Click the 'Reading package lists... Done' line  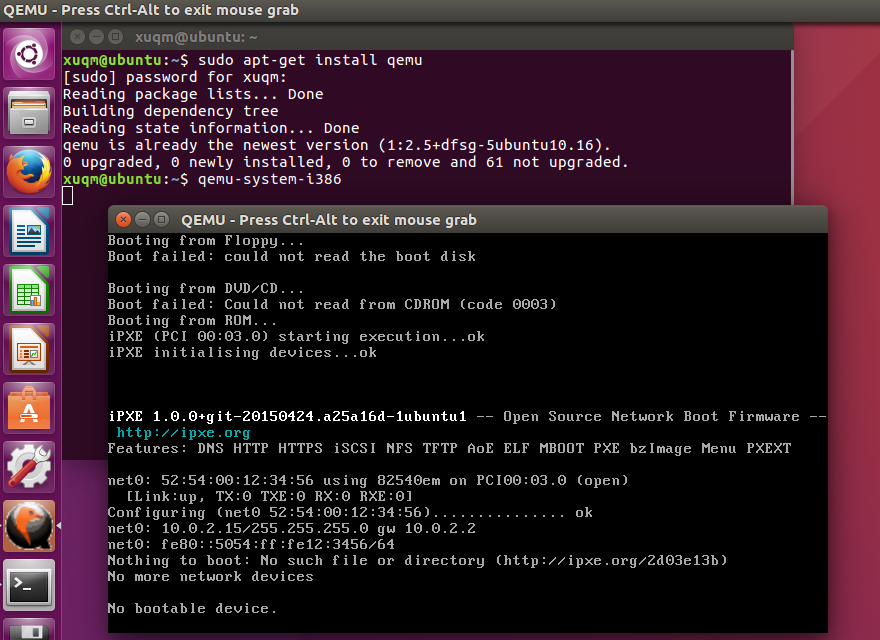193,94
